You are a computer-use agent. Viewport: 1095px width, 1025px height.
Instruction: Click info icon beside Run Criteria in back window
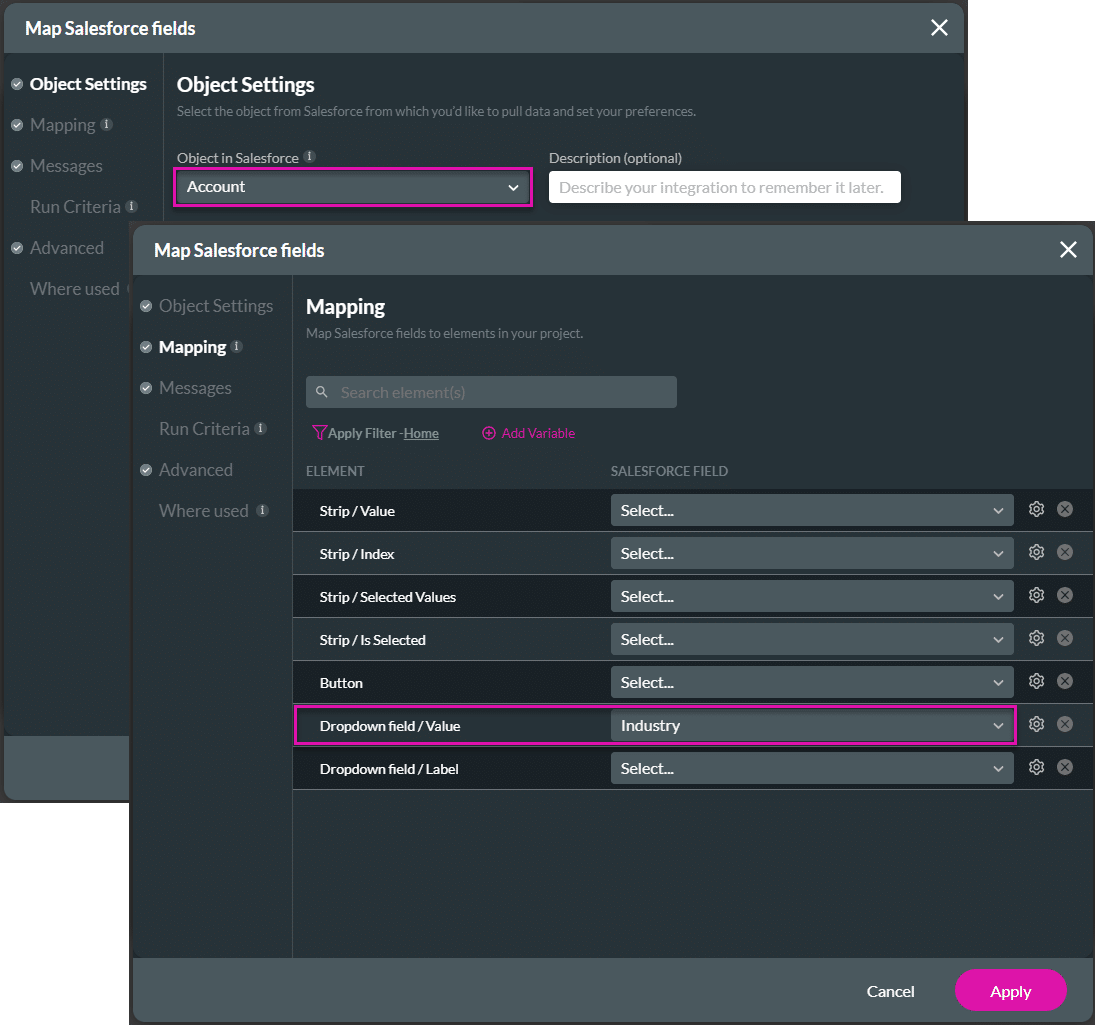[131, 206]
